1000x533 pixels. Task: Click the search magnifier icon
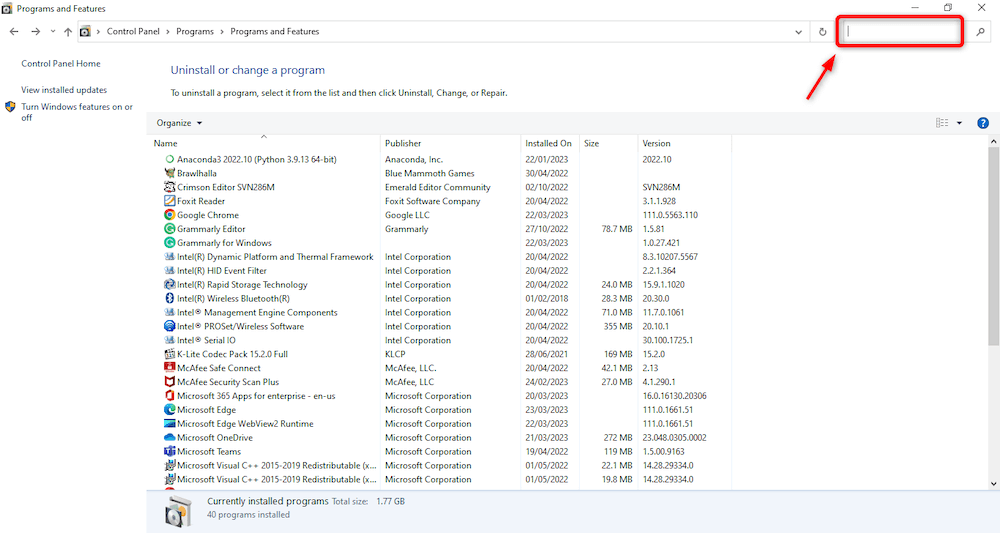(x=980, y=32)
